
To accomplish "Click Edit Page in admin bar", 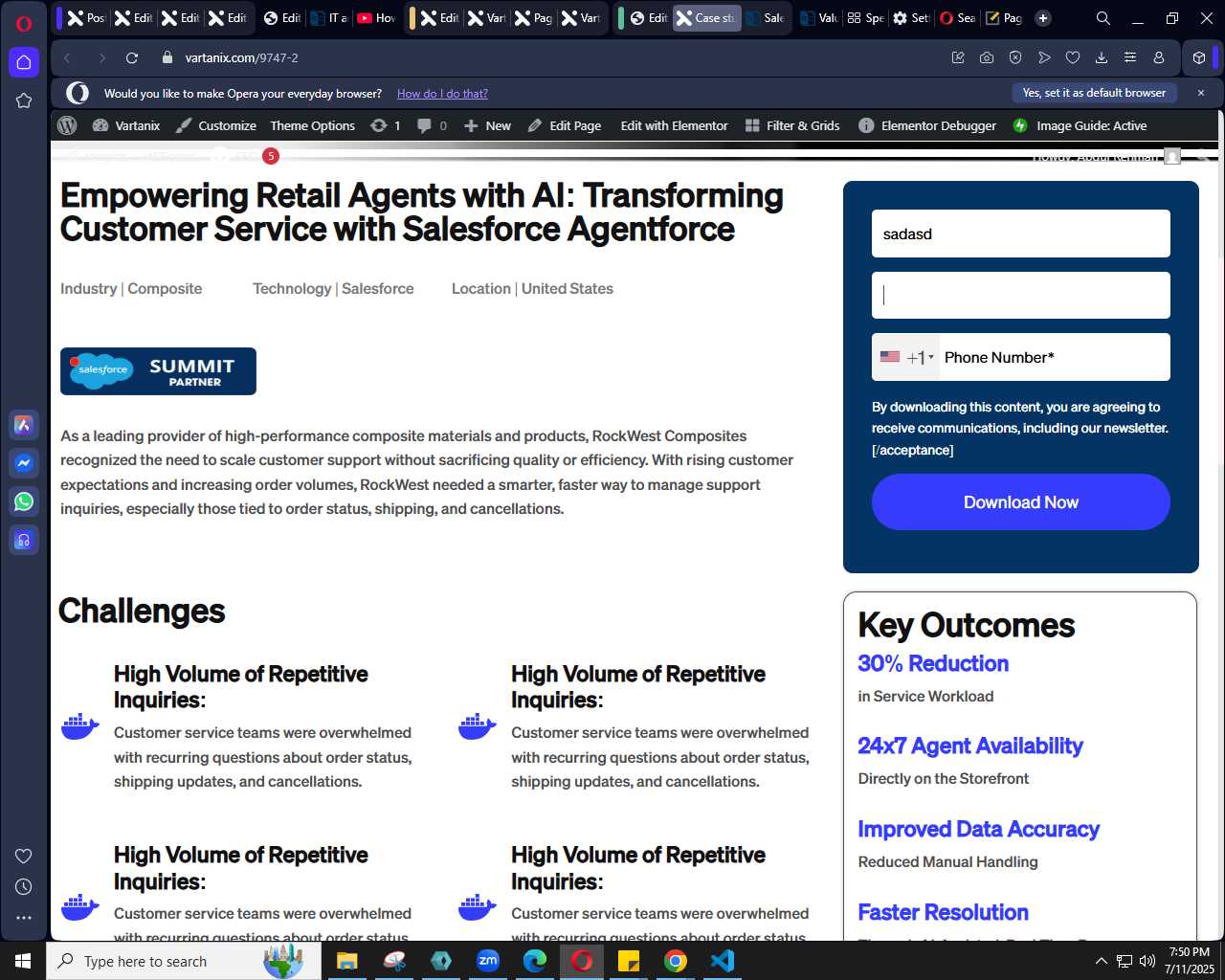I will pos(565,125).
